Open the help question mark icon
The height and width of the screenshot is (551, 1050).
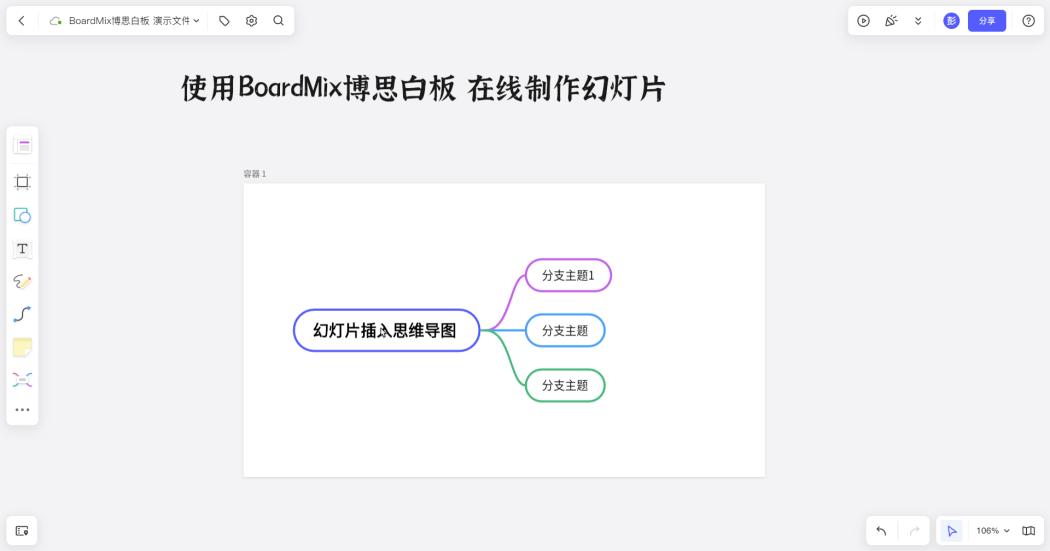pyautogui.click(x=1029, y=21)
